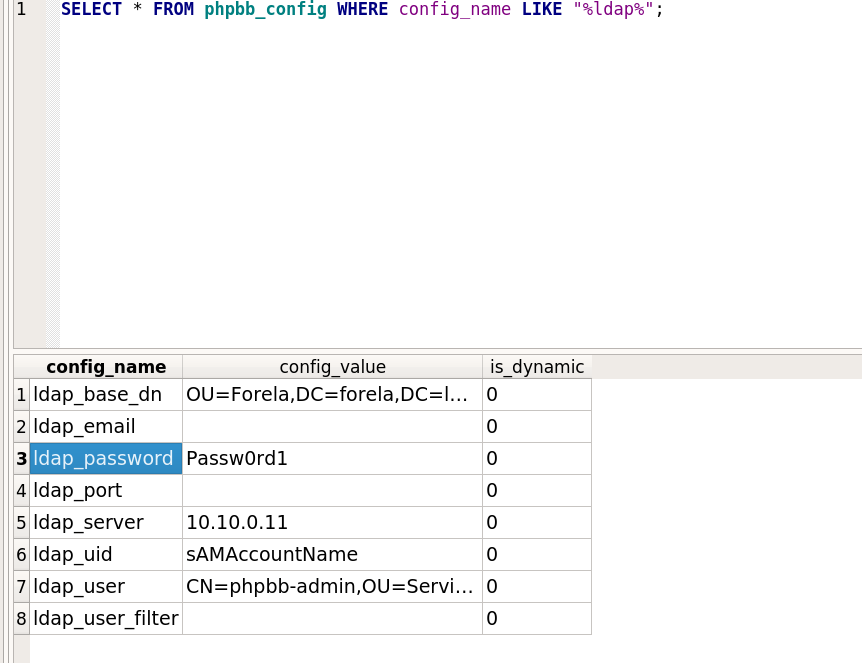Click the OU=Forela,DC=forela value cell
This screenshot has width=862, height=663.
333,395
